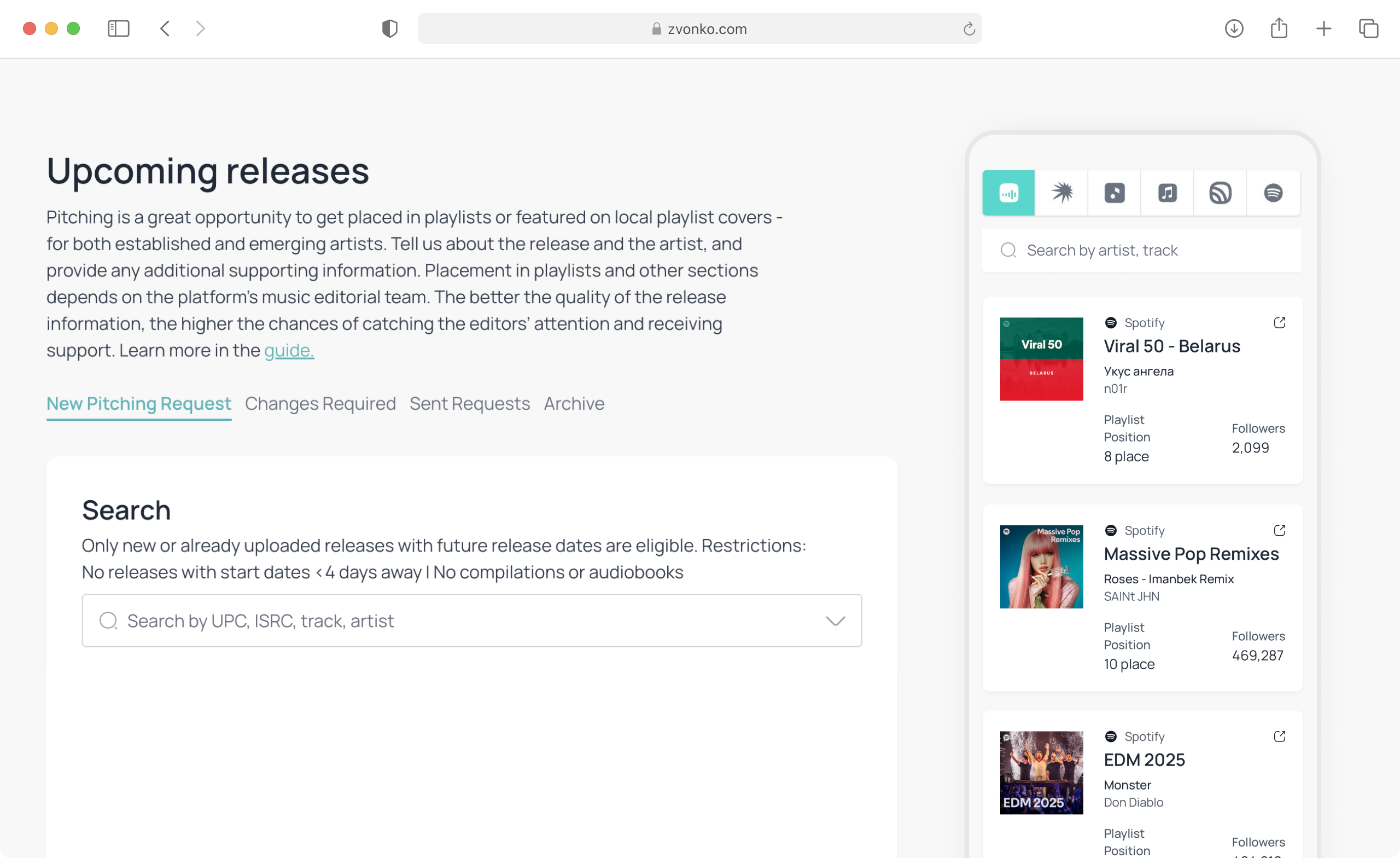Open EDM 2025 external link icon
This screenshot has width=1400, height=858.
(1279, 737)
